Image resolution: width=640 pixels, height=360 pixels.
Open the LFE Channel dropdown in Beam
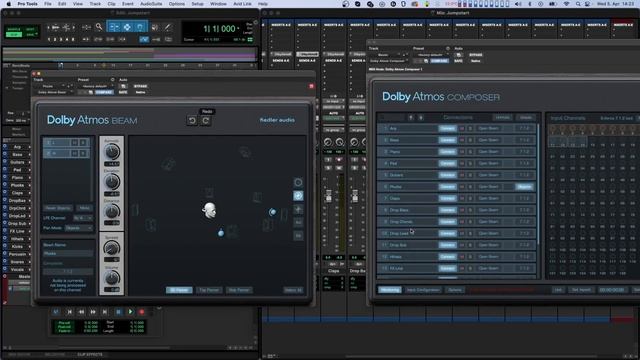tap(83, 218)
